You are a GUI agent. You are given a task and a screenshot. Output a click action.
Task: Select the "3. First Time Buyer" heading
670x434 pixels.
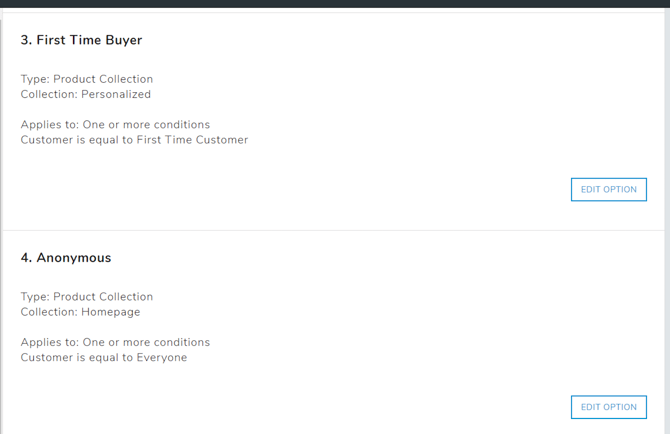[x=81, y=40]
